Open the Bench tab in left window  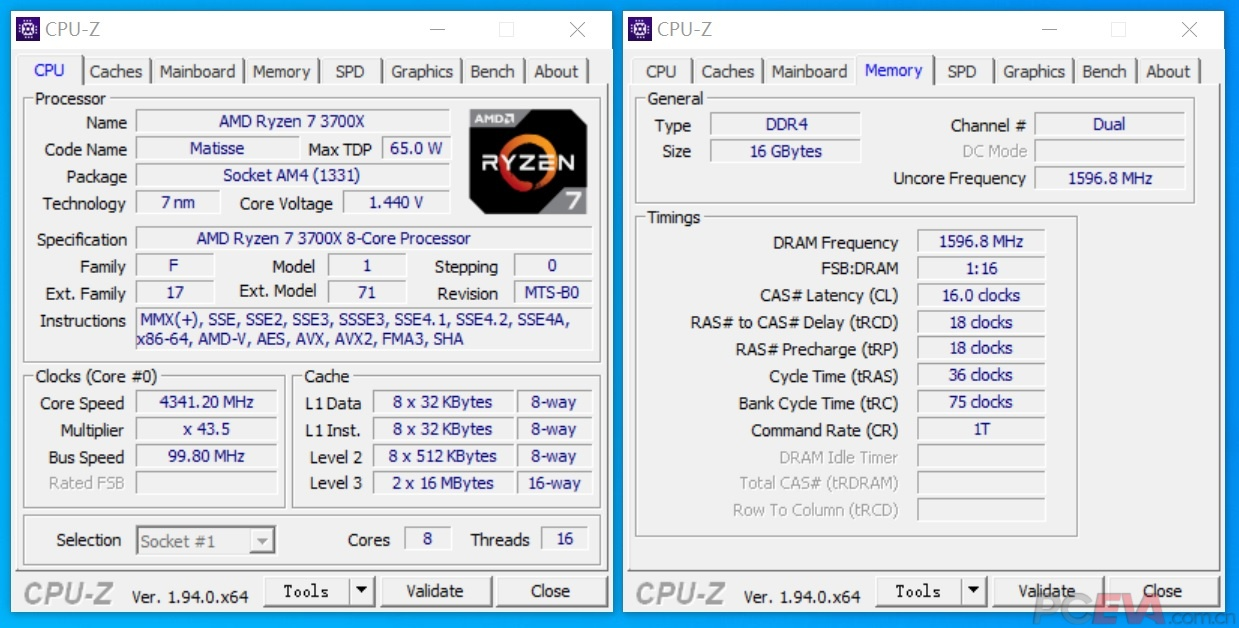(x=492, y=71)
